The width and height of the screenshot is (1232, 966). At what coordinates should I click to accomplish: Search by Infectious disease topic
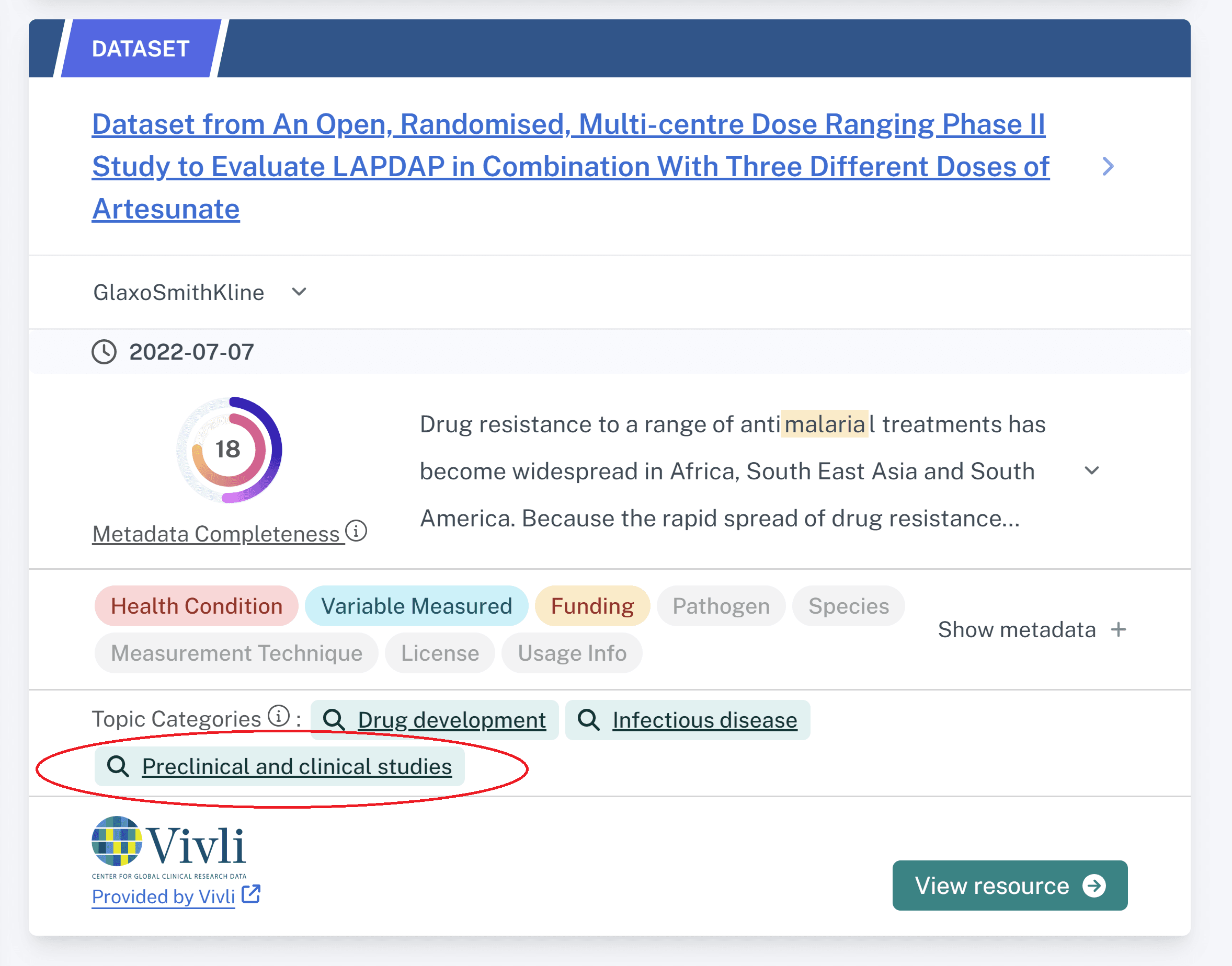coord(687,720)
